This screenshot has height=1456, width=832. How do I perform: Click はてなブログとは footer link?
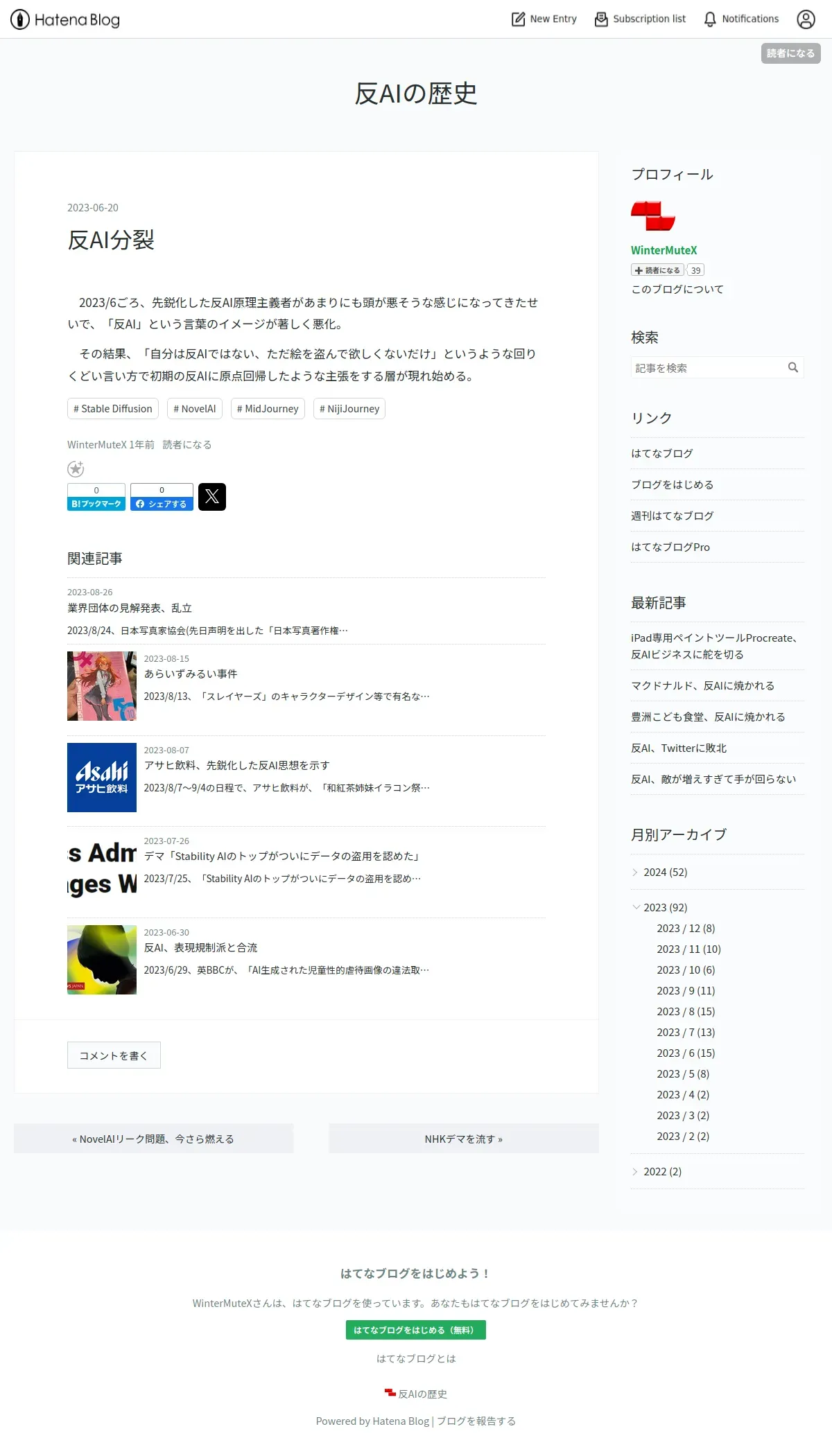[416, 1358]
